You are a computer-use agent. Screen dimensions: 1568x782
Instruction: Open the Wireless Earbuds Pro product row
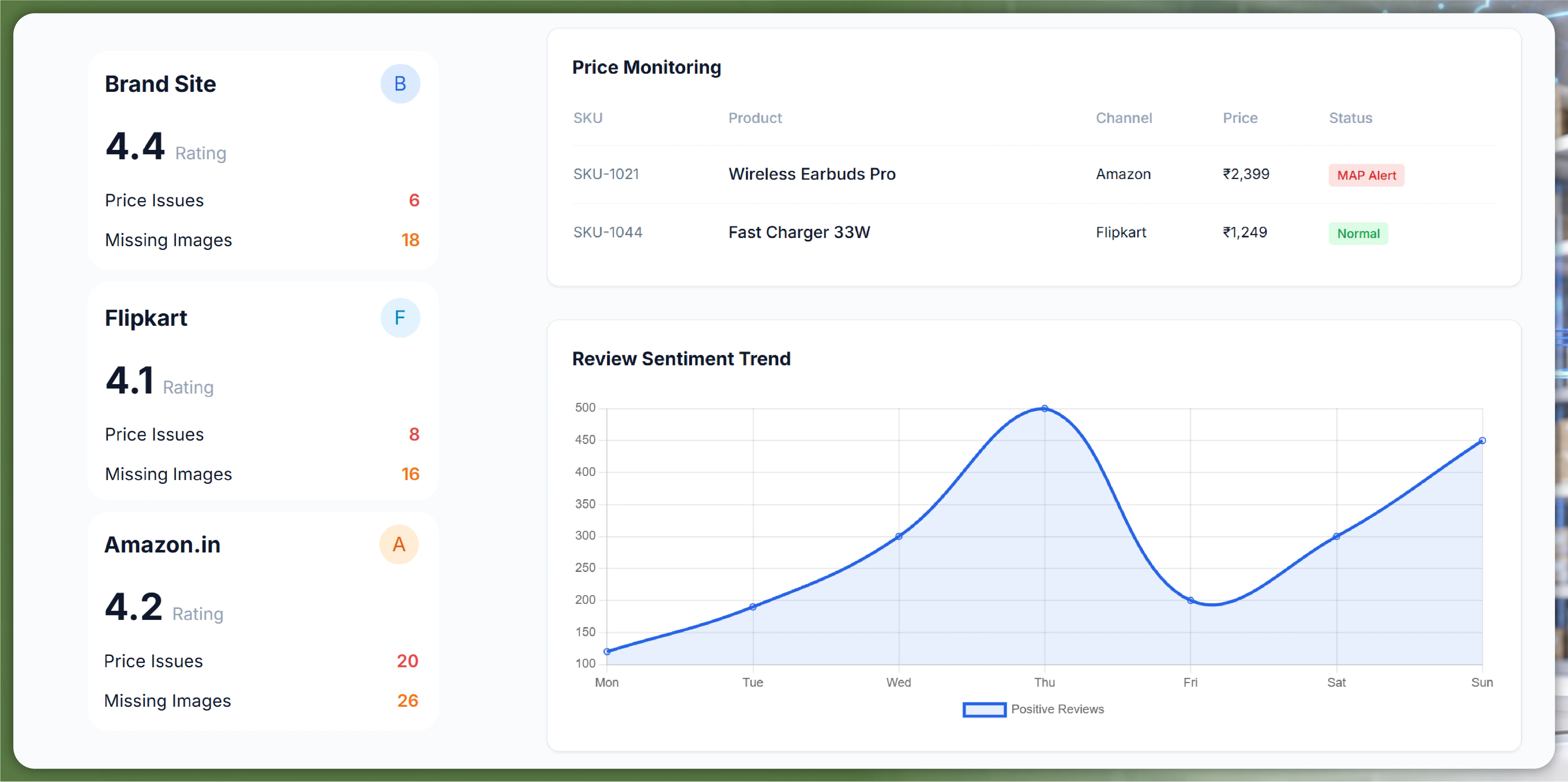coord(812,174)
